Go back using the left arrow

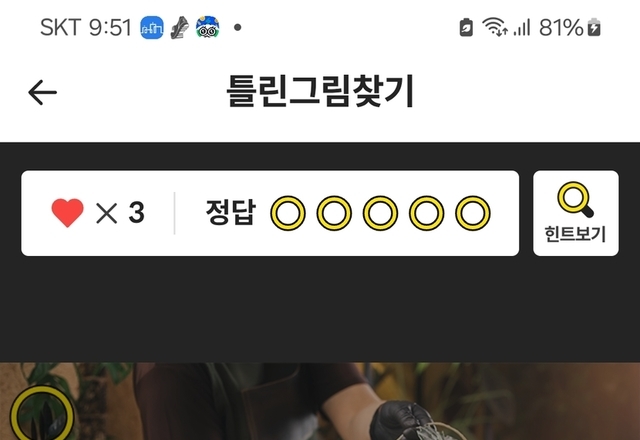[42, 92]
